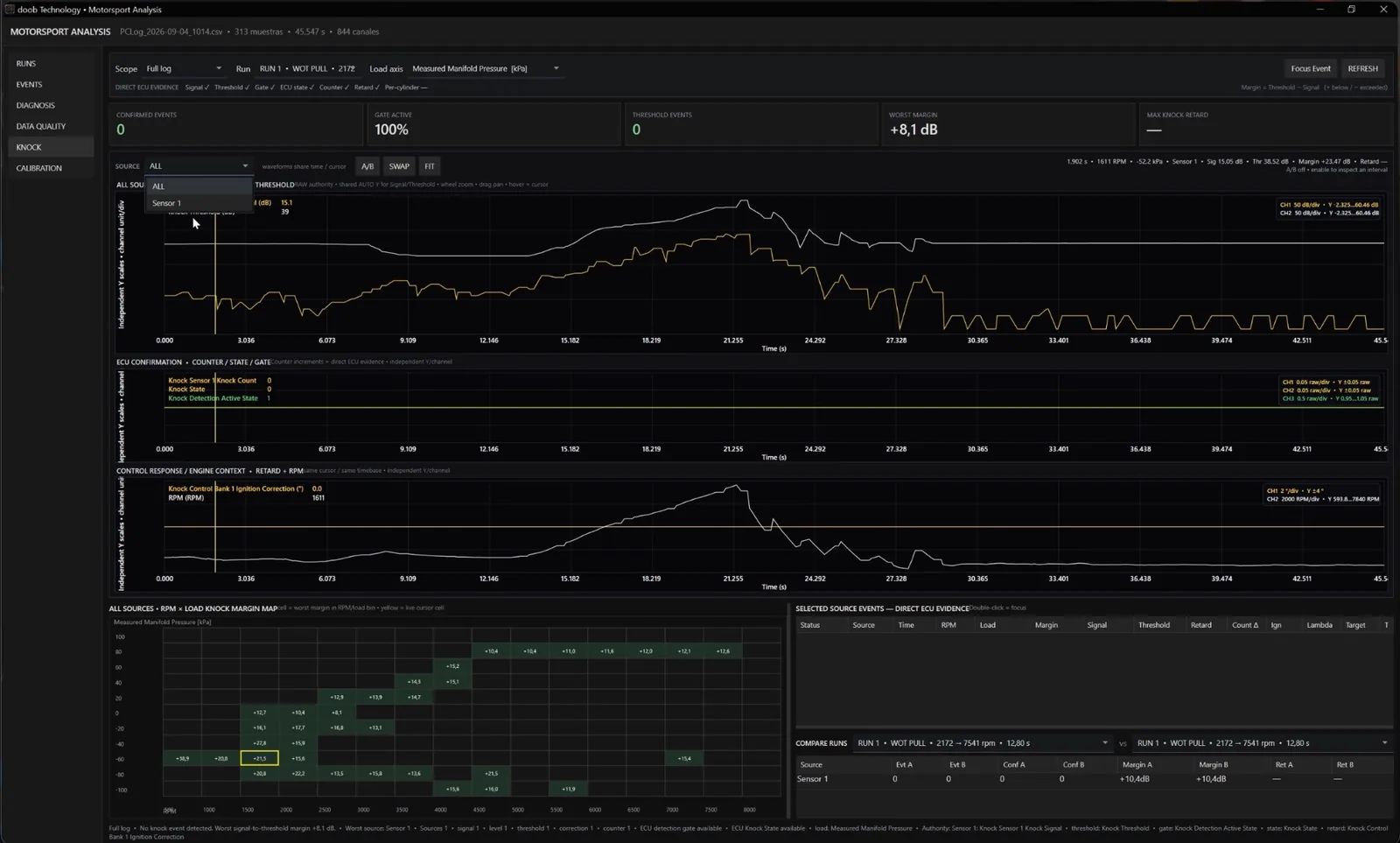
Task: Click the SWAP button
Action: (x=399, y=166)
